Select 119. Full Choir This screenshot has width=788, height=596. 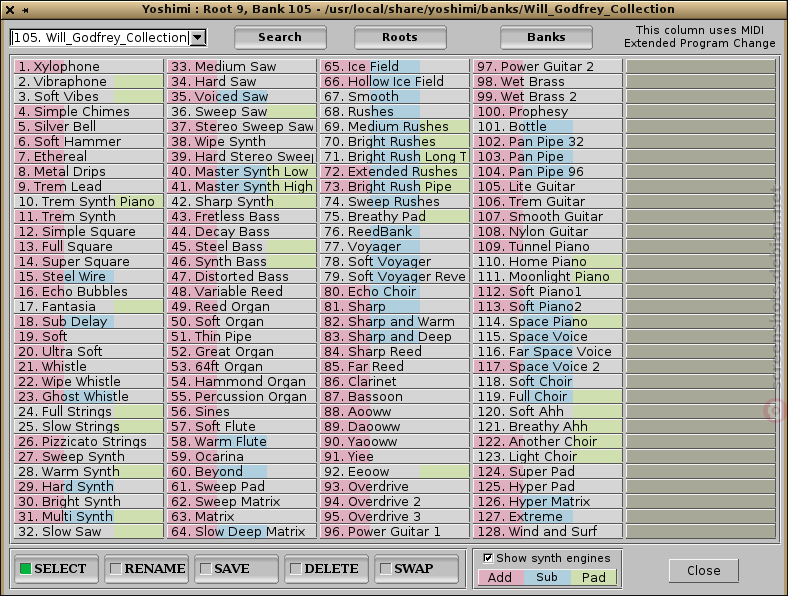(x=548, y=396)
